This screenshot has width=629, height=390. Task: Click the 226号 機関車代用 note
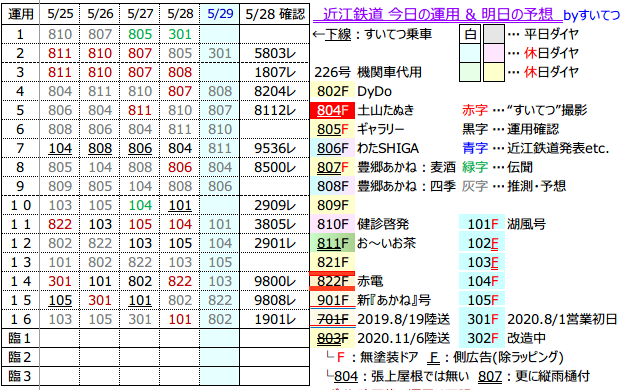(368, 72)
